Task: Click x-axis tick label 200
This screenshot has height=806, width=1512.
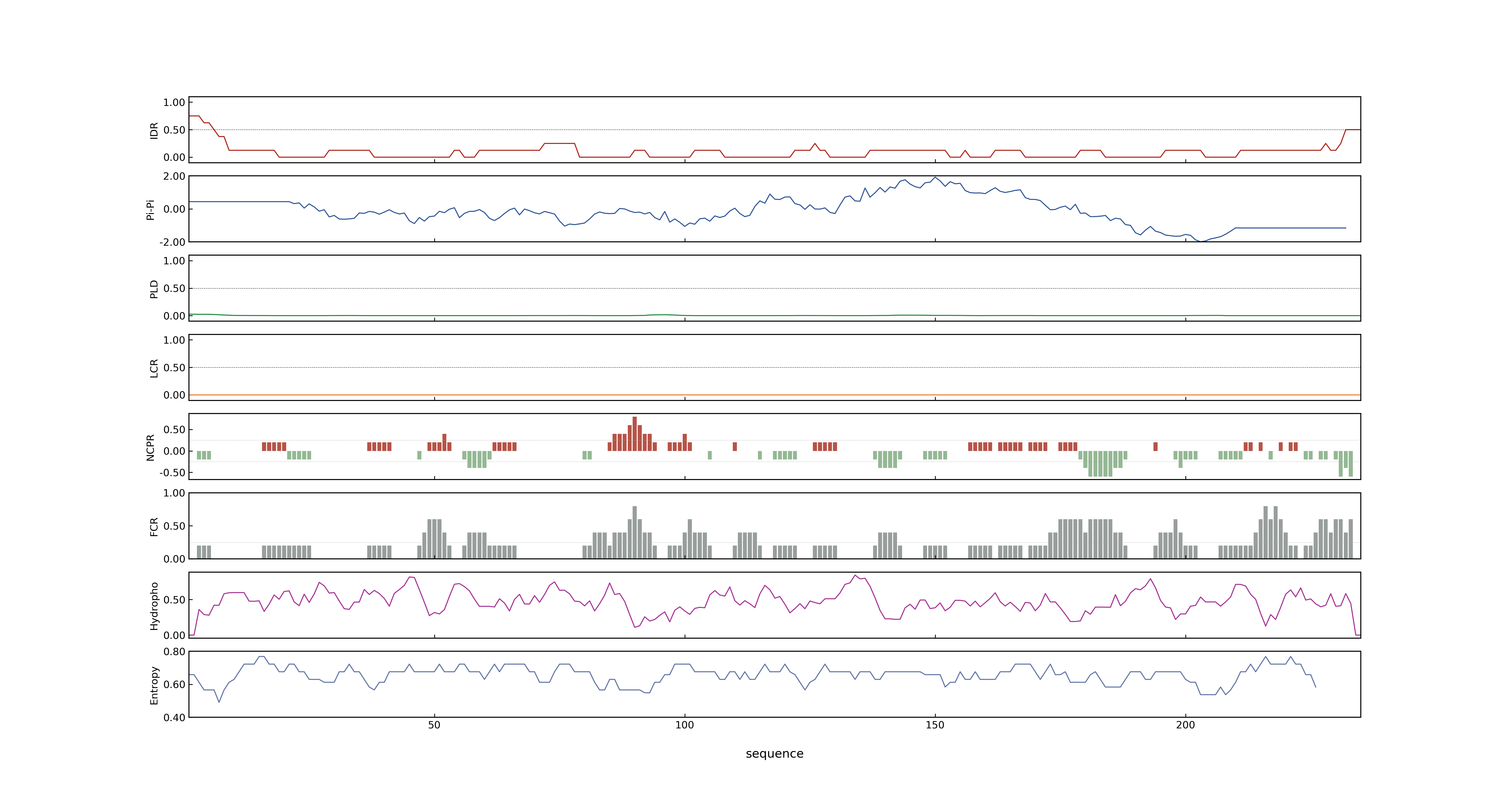Action: pos(1185,725)
